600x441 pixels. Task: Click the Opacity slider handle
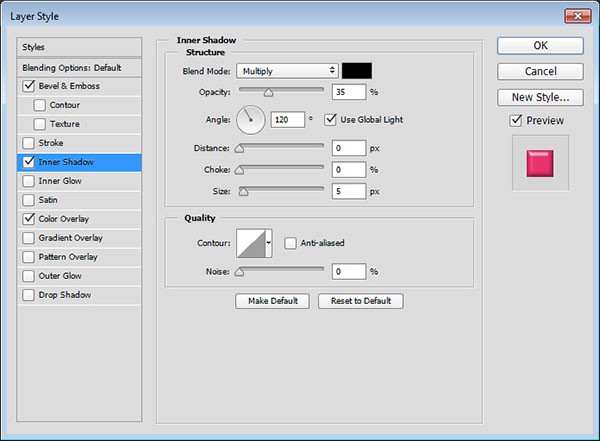269,93
